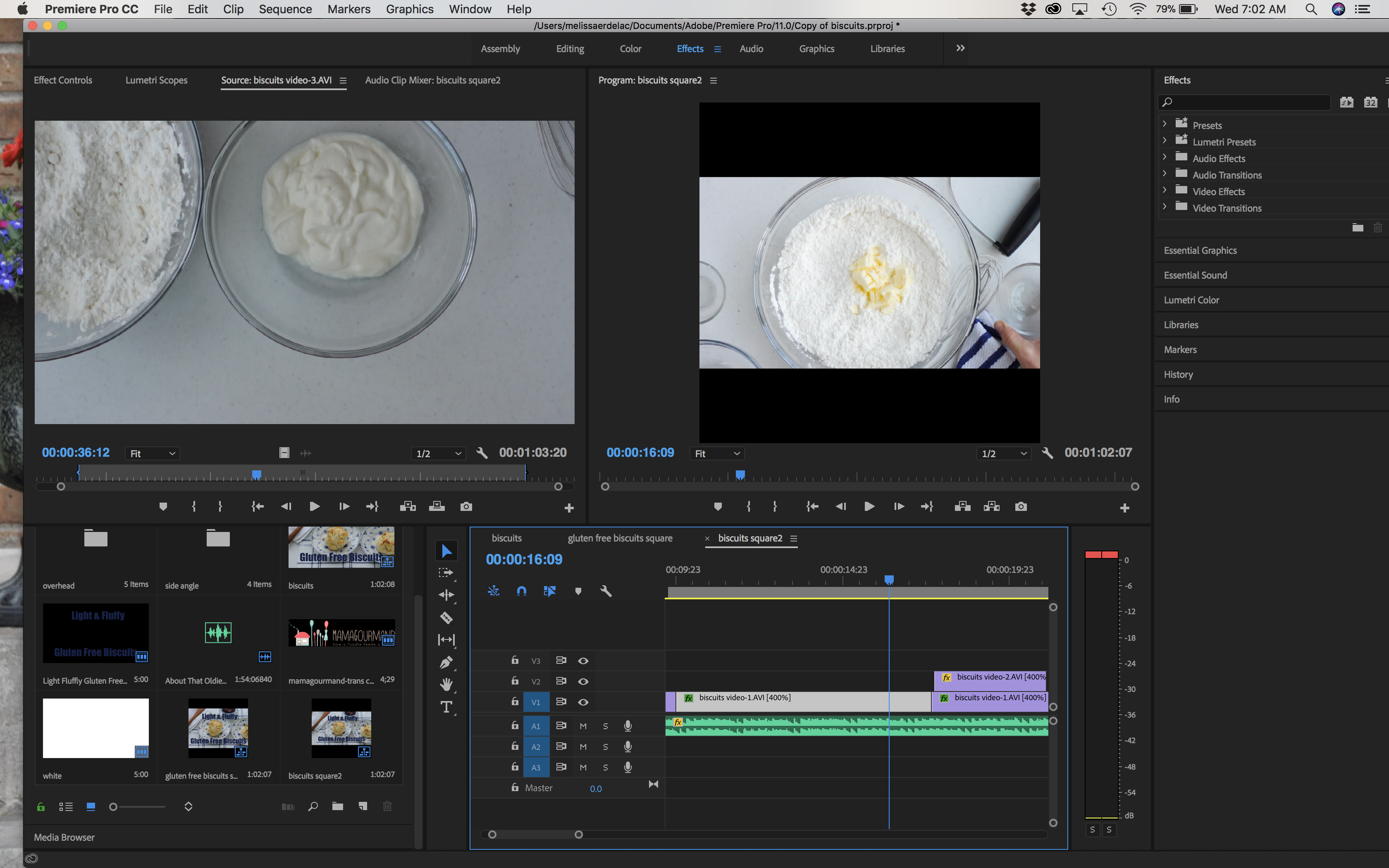Open Source monitor zoom Fit dropdown

(x=152, y=453)
